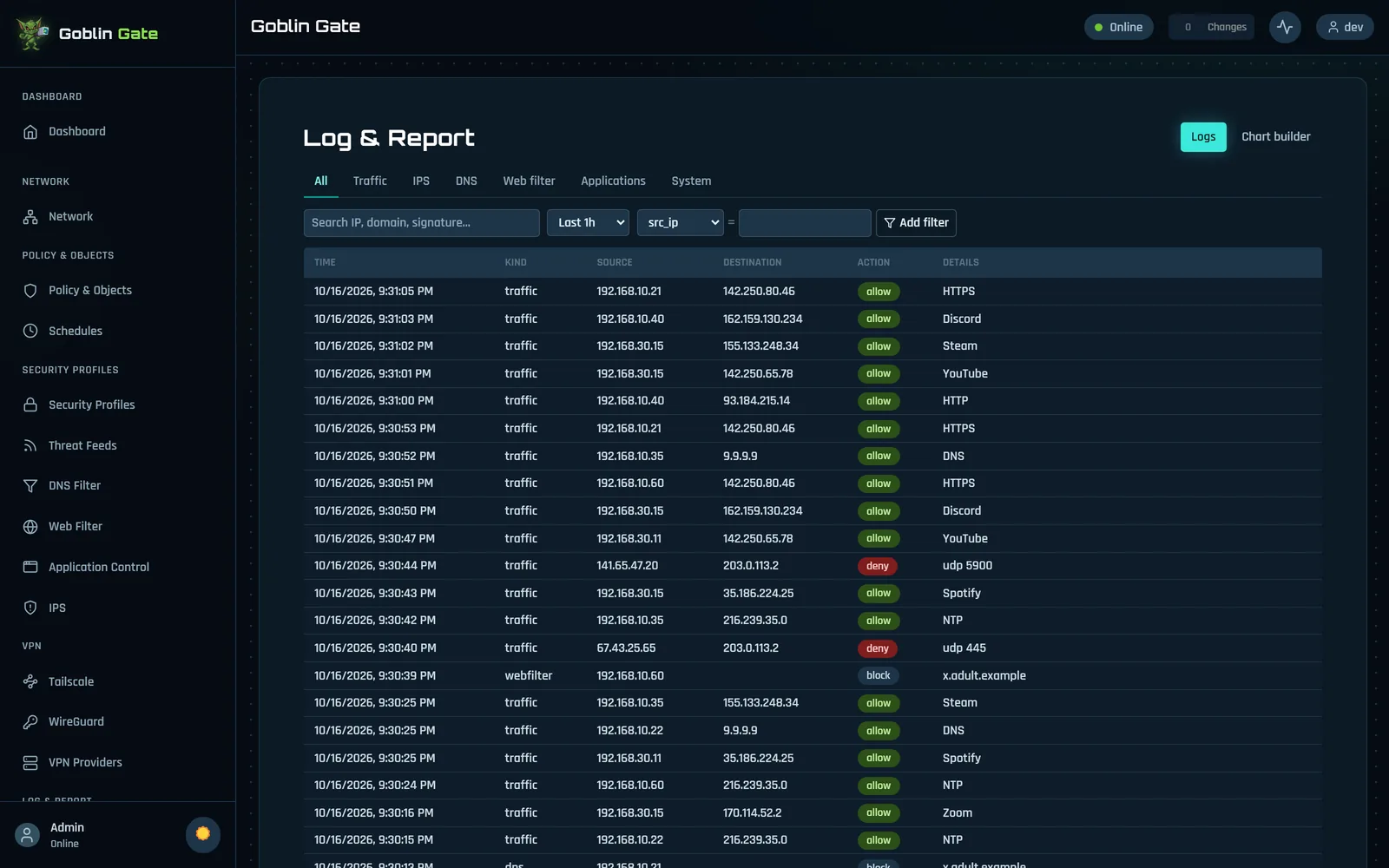Screen dimensions: 1389x868
Task: Open Dashboard via its home icon
Action: pos(30,132)
